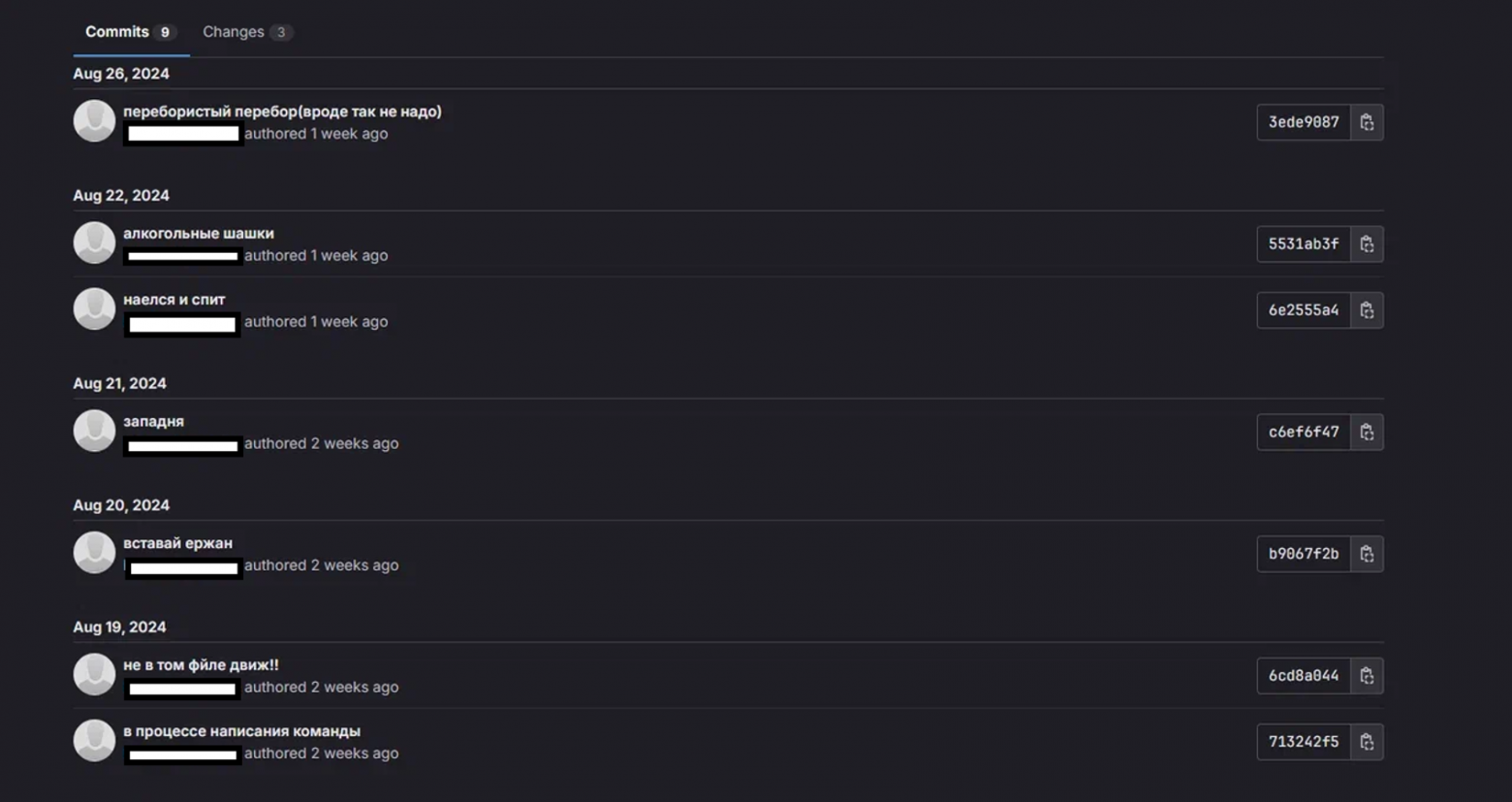Open the "наелся и спит" commit
The width and height of the screenshot is (1512, 802).
[x=174, y=300]
